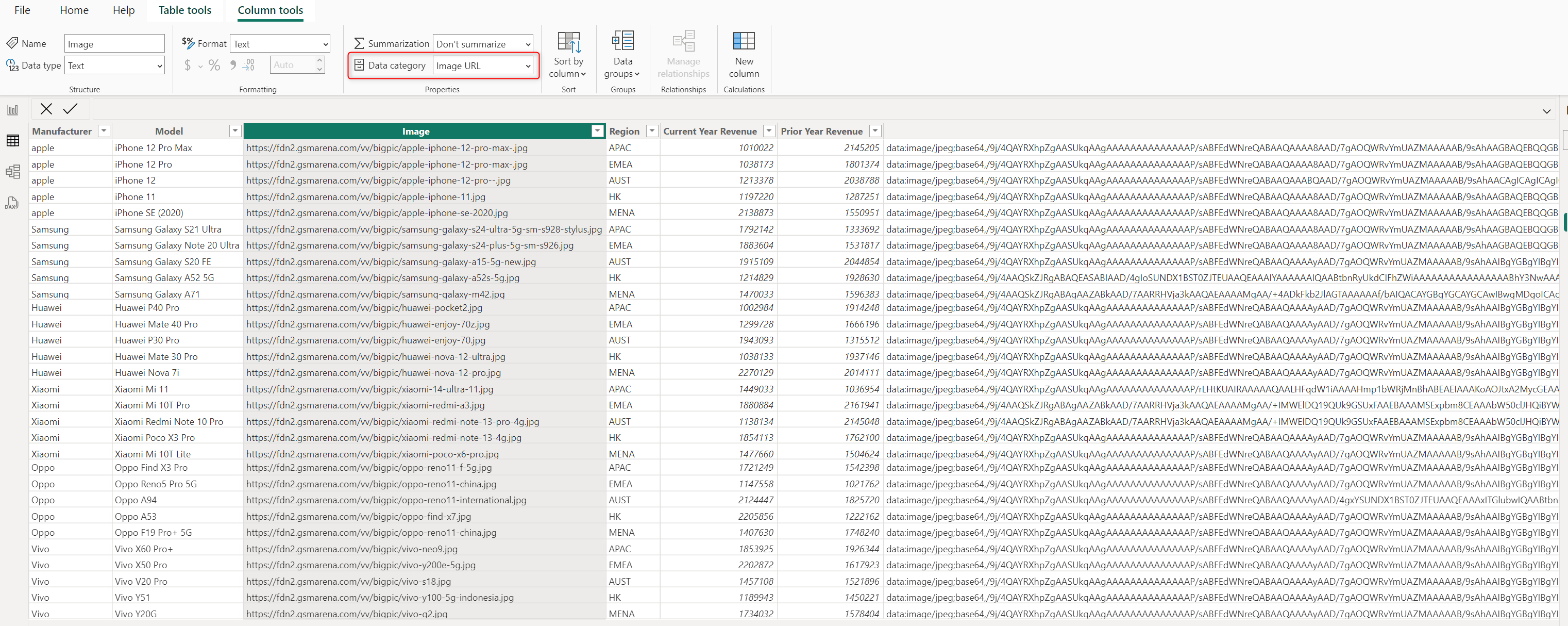Click the New column icon

pyautogui.click(x=743, y=41)
